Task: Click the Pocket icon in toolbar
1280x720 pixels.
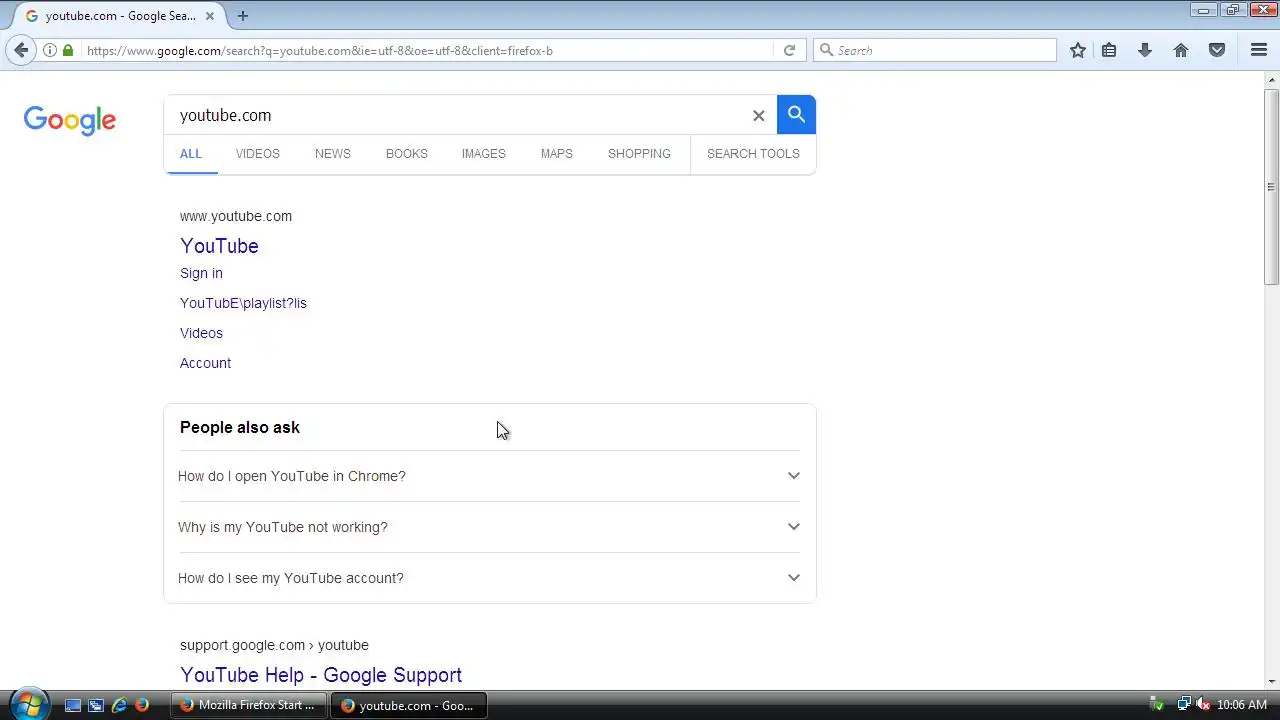Action: [x=1217, y=50]
